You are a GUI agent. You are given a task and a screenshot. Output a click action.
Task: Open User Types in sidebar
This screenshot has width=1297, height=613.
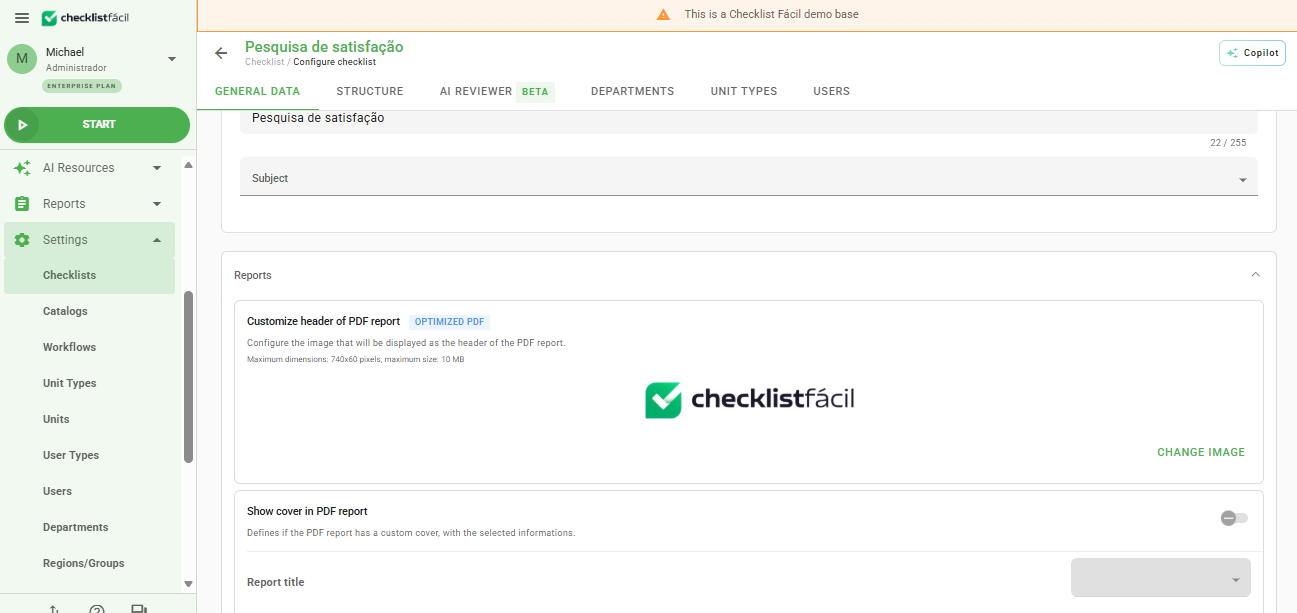tap(71, 455)
